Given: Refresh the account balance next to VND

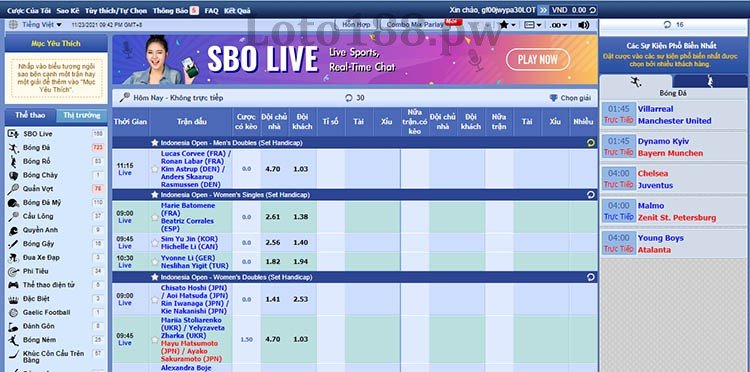Looking at the screenshot, I should click(x=592, y=10).
